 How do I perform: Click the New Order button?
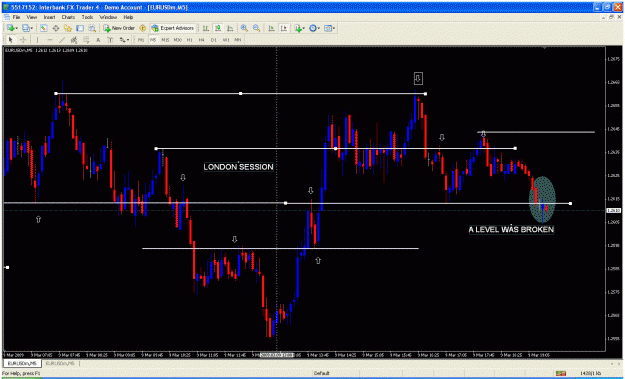tap(119, 28)
